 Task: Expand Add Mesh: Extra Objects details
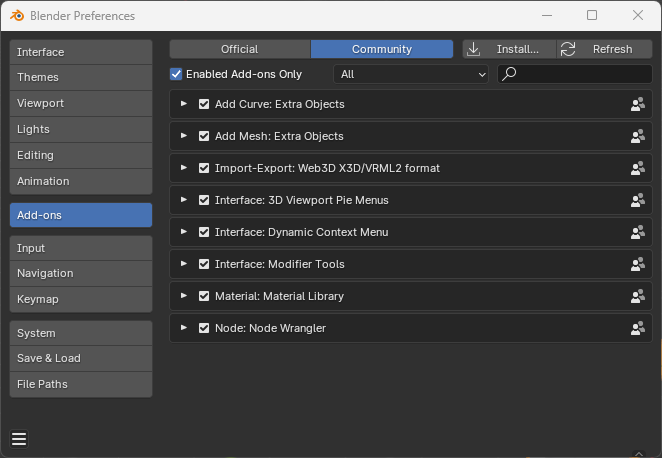click(x=184, y=136)
